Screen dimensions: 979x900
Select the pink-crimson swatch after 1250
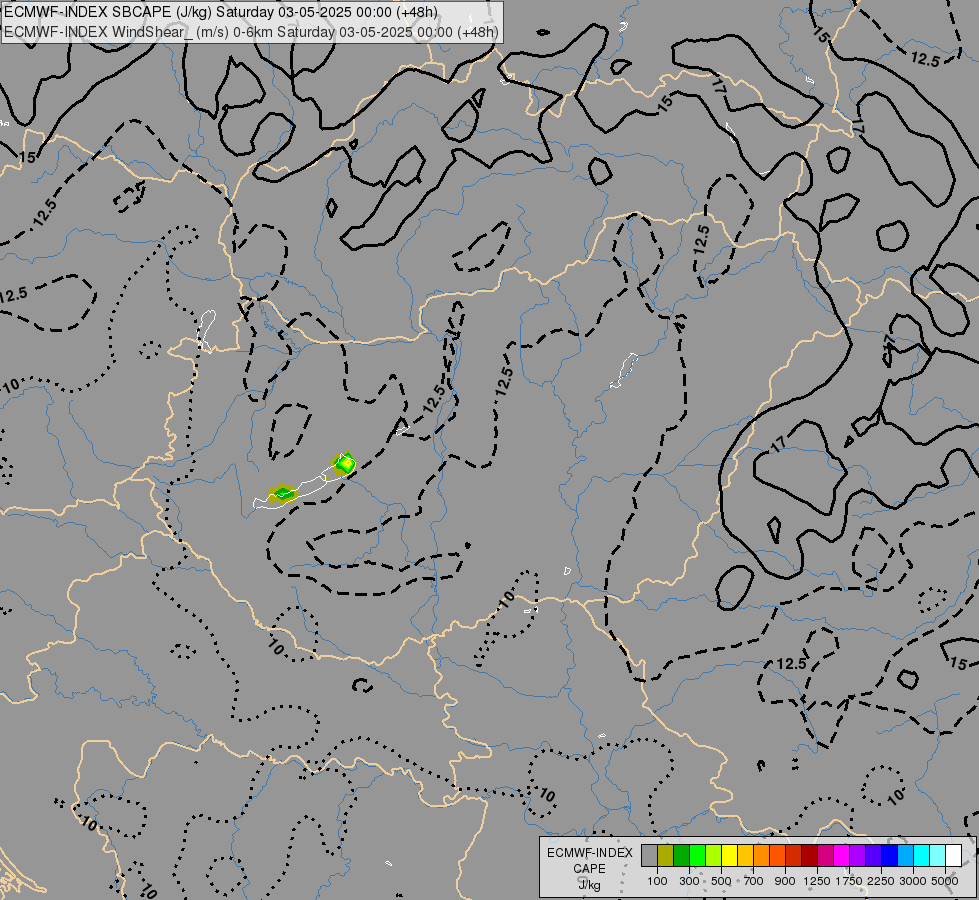[x=825, y=856]
